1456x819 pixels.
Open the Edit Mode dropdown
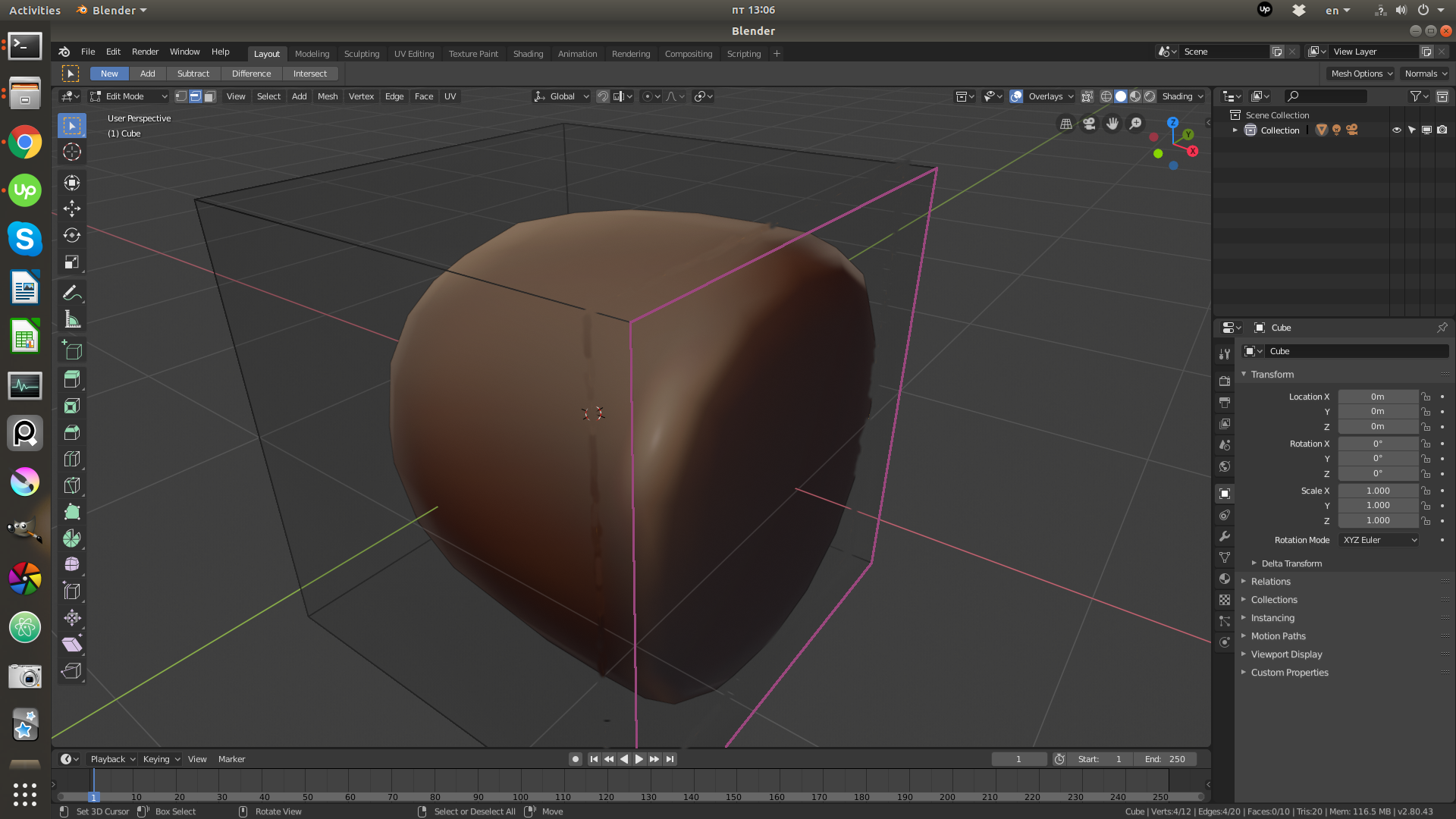pyautogui.click(x=128, y=96)
